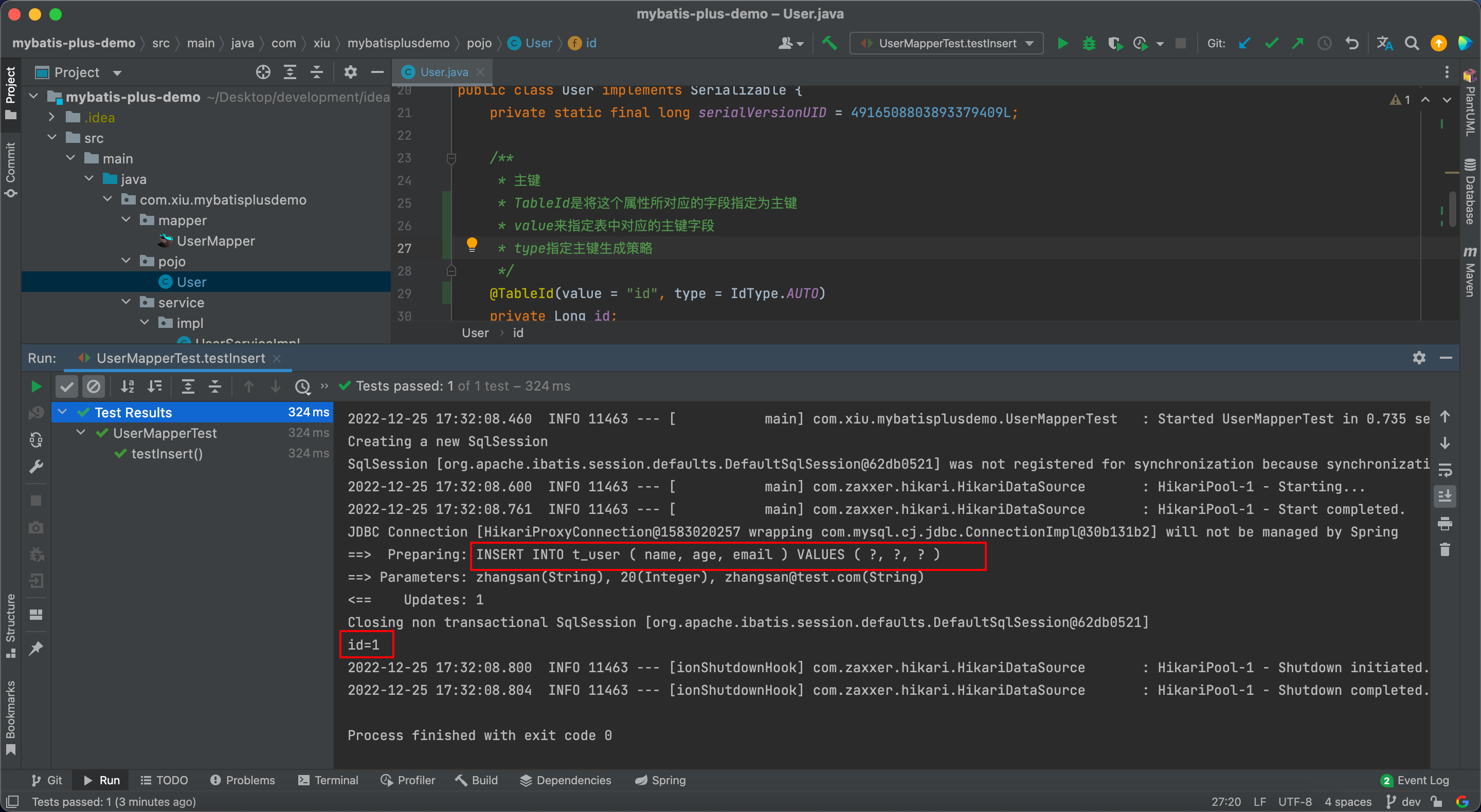Rollback changes with the undo arrow icon
Screen dimensions: 1481x812
(x=1351, y=43)
